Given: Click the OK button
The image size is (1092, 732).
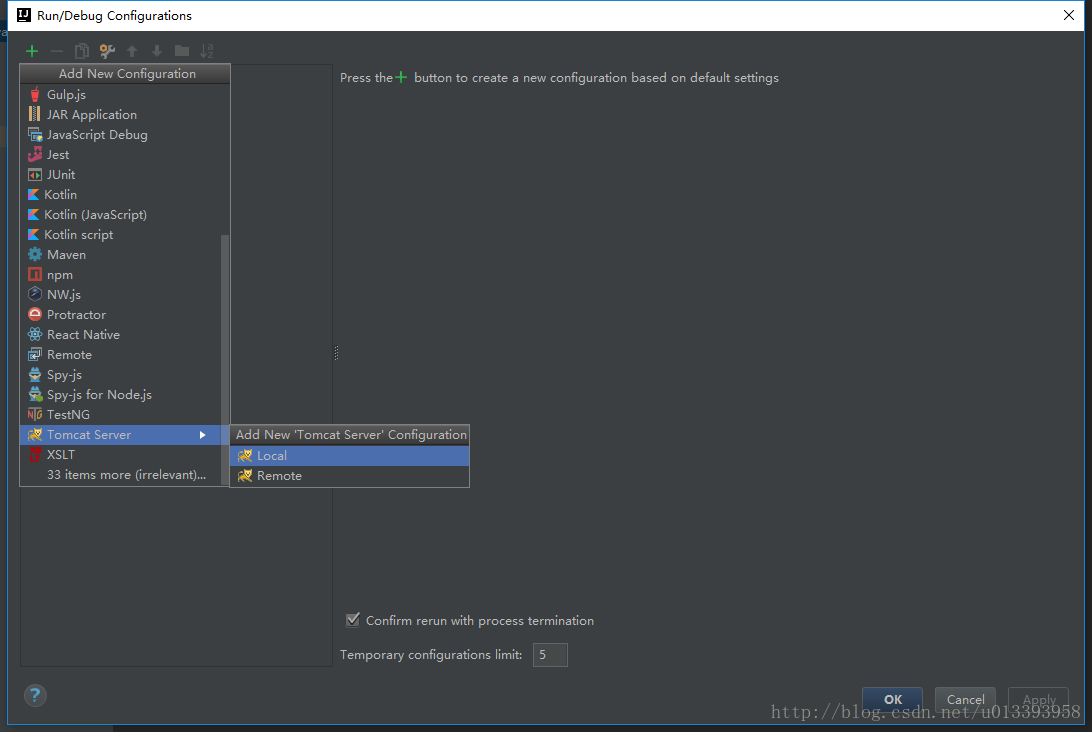Looking at the screenshot, I should point(892,699).
